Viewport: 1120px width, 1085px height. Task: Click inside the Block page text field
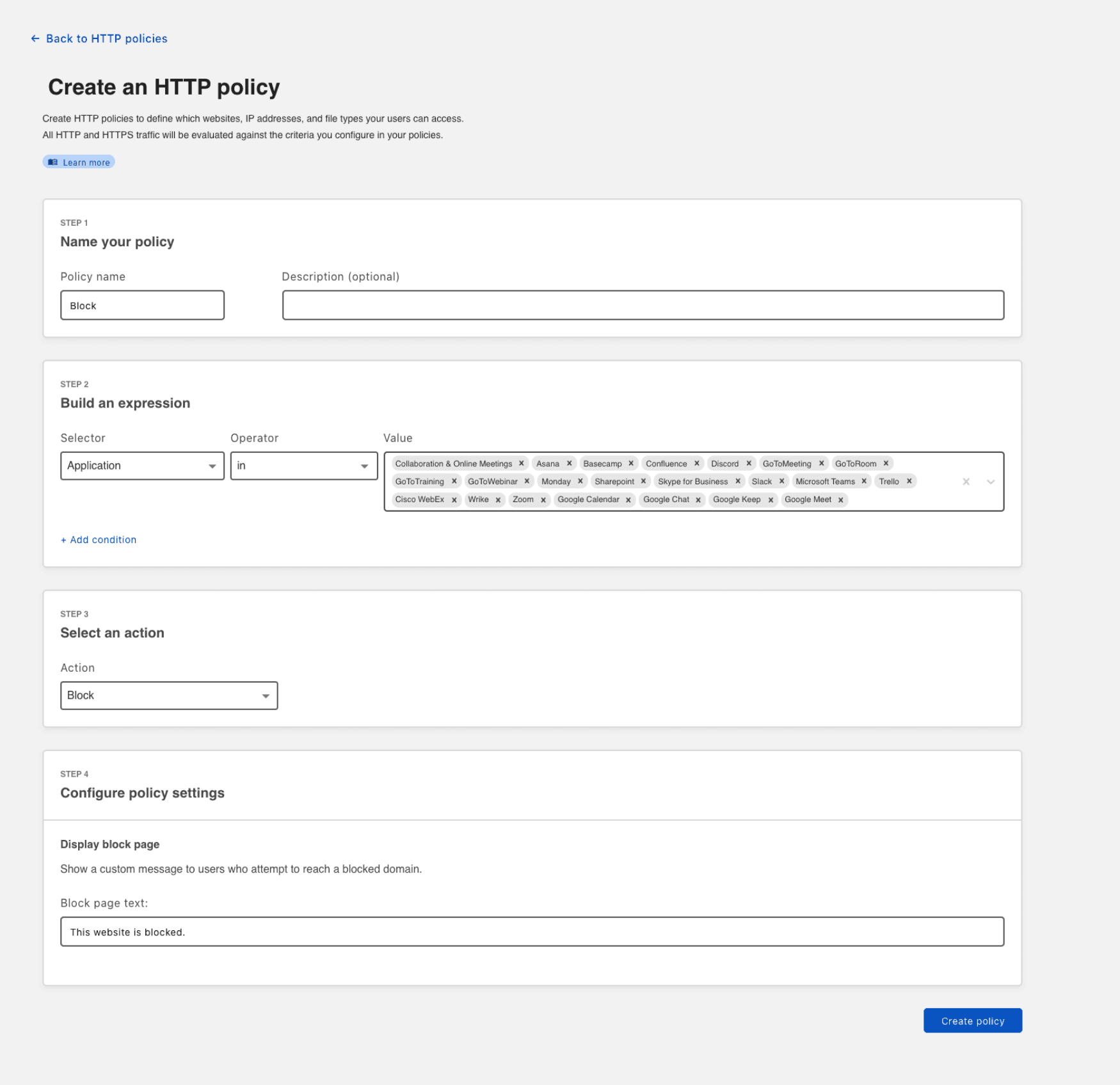[x=531, y=931]
